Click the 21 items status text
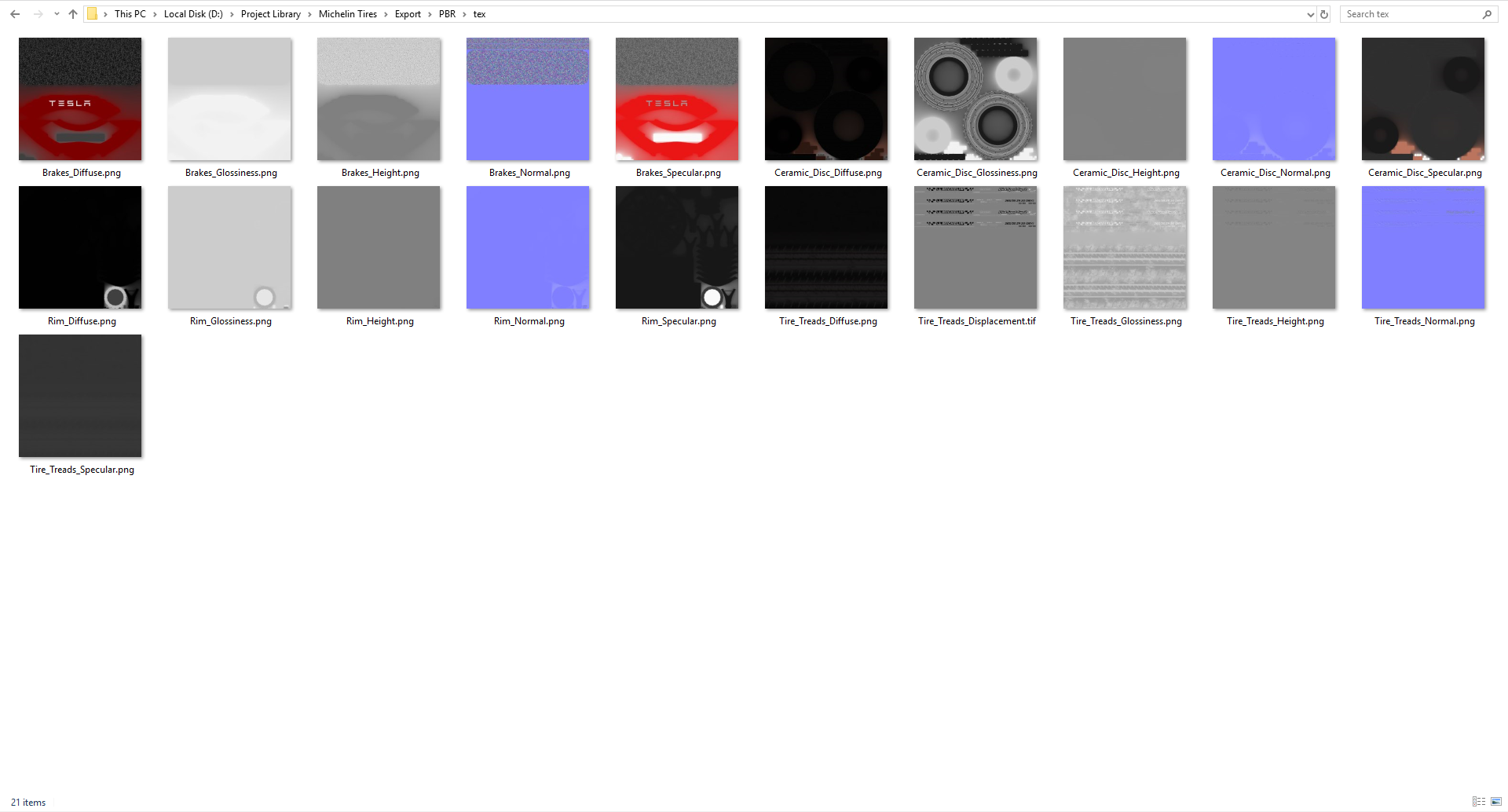 pyautogui.click(x=28, y=803)
